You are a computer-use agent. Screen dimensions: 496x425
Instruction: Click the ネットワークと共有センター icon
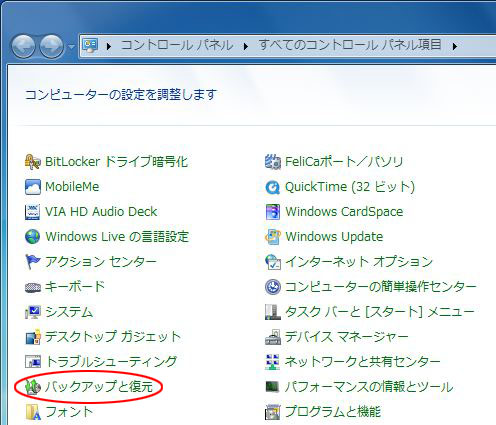(273, 362)
